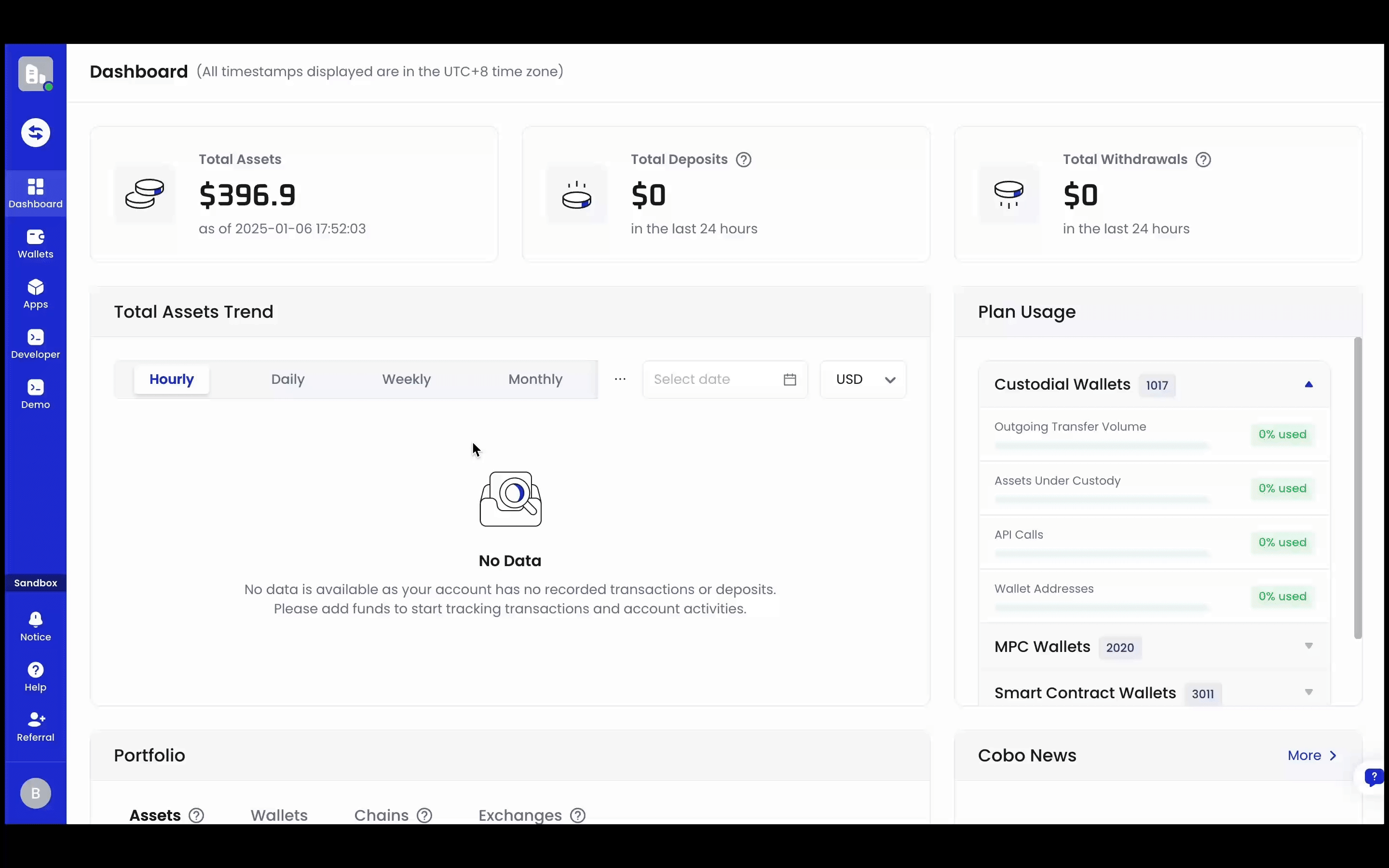This screenshot has height=868, width=1389.
Task: Click the calendar icon in date field
Action: pos(790,380)
